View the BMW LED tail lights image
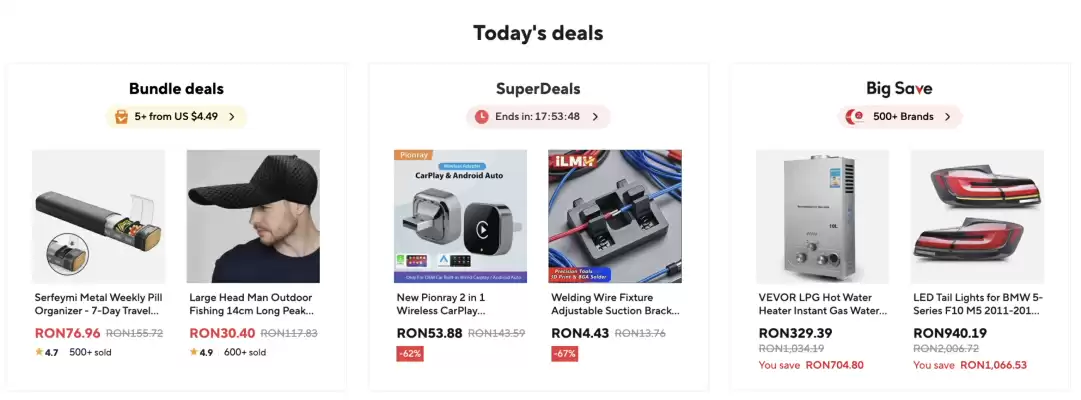The image size is (1081, 400). click(977, 216)
